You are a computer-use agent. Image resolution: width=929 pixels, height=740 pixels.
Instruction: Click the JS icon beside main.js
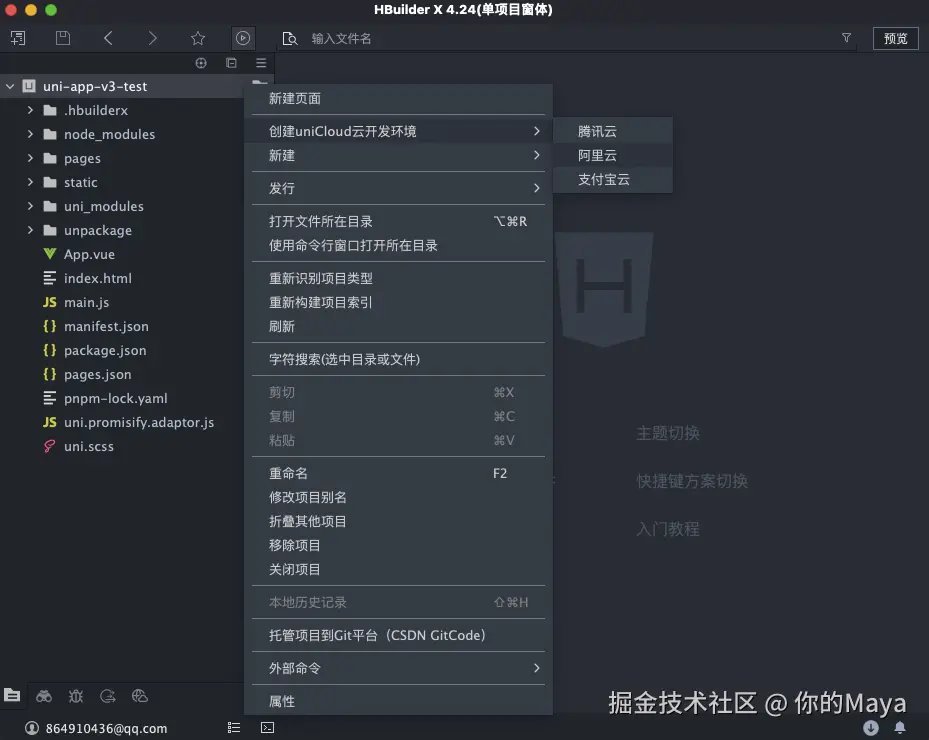50,302
